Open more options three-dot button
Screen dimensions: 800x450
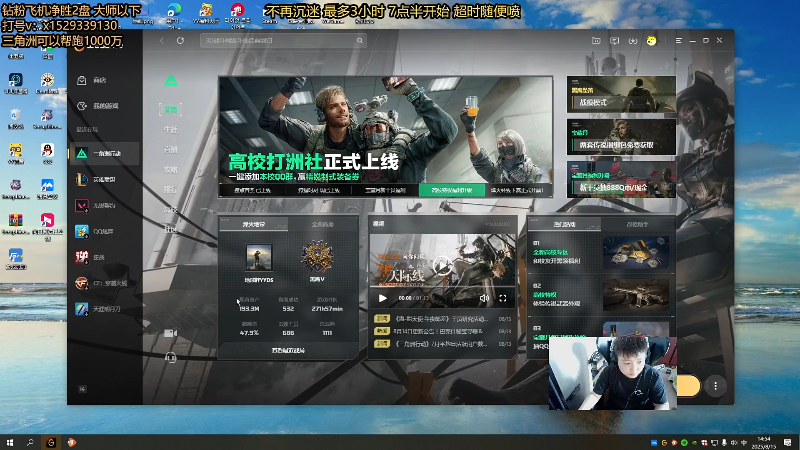(715, 386)
